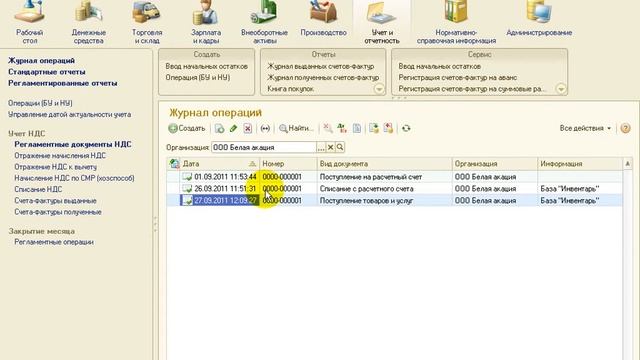This screenshot has height=360, width=640.
Task: Click the red X delete mark icon
Action: point(247,129)
